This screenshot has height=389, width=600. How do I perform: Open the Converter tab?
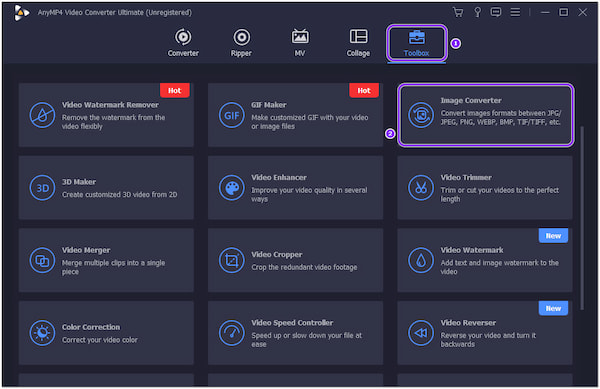coord(183,43)
